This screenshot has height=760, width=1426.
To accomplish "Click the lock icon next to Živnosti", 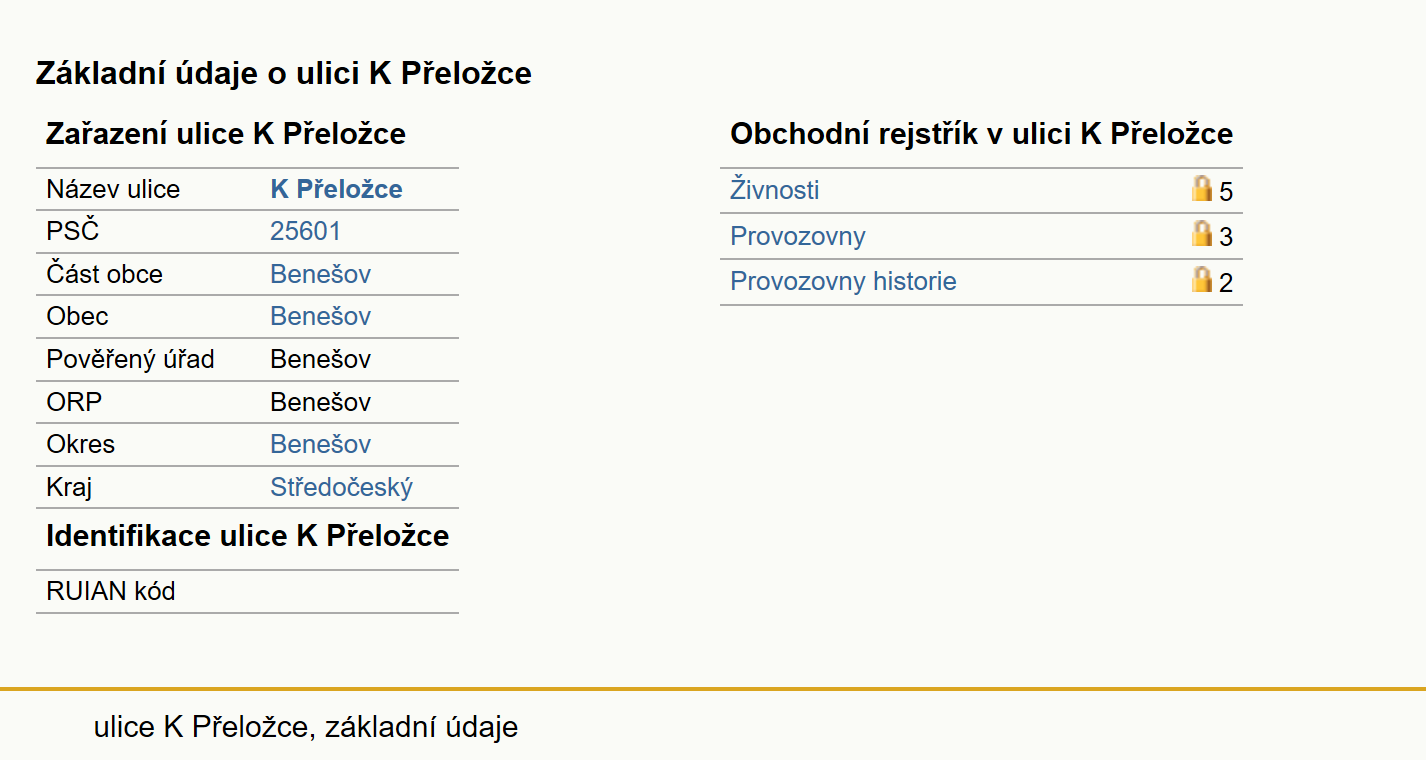I will (1201, 188).
